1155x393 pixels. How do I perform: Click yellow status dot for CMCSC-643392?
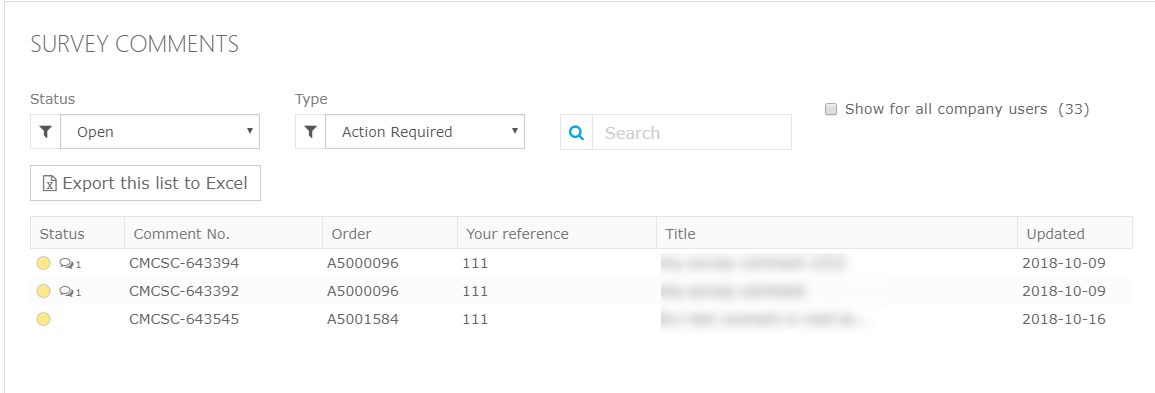tap(43, 291)
